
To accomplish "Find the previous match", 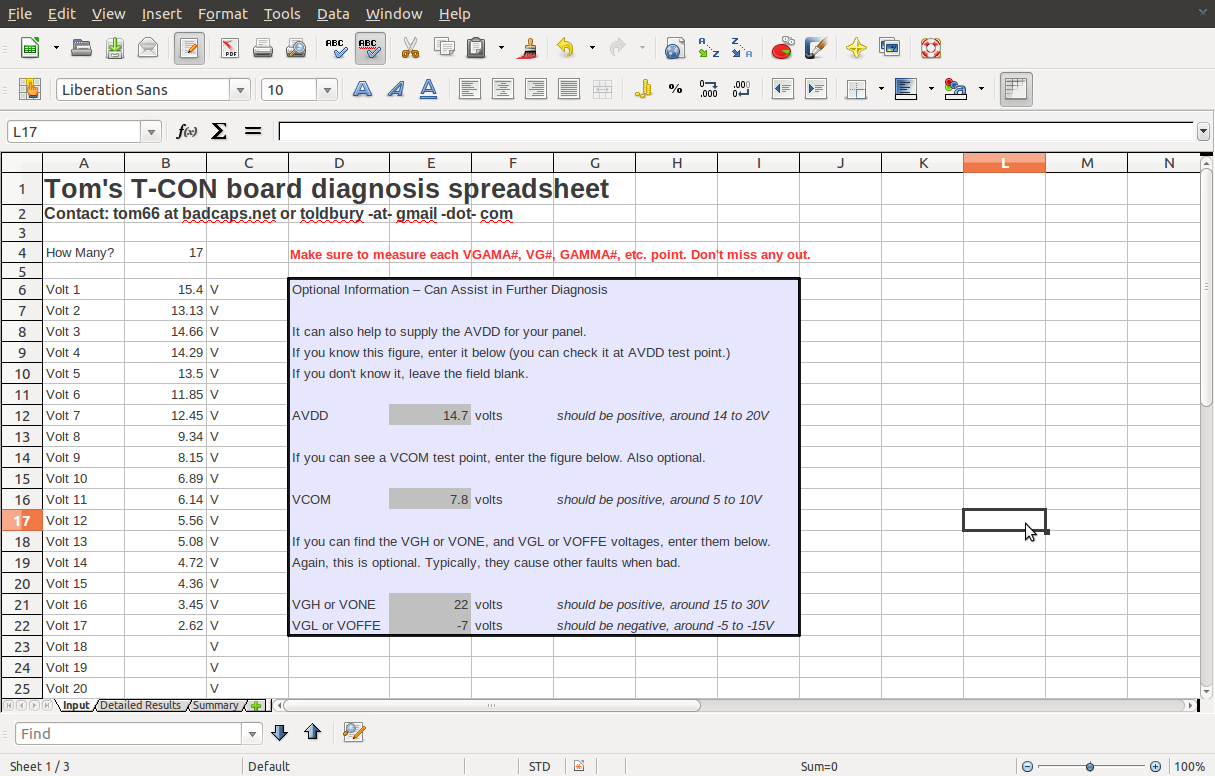I will click(312, 733).
